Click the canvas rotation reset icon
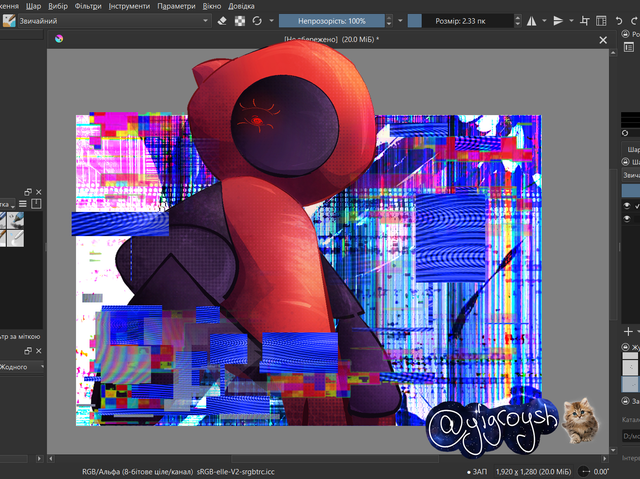This screenshot has height=479, width=640. tap(584, 472)
